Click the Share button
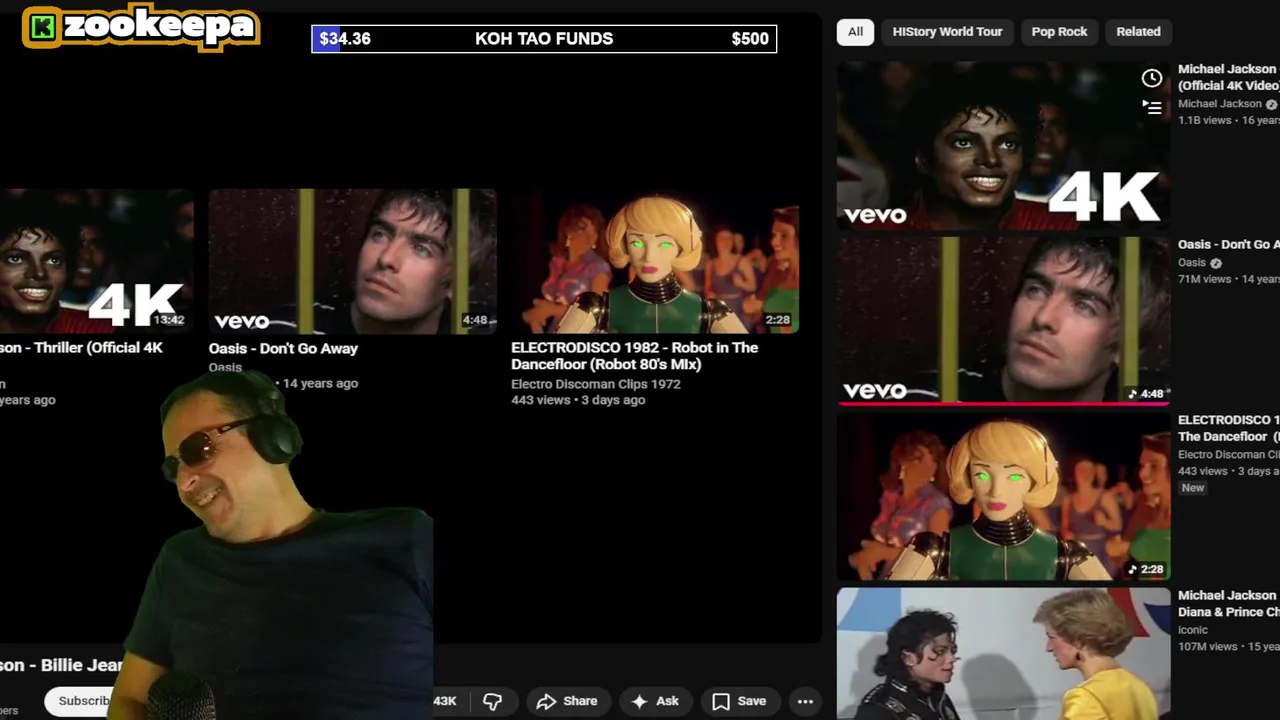 click(x=567, y=701)
